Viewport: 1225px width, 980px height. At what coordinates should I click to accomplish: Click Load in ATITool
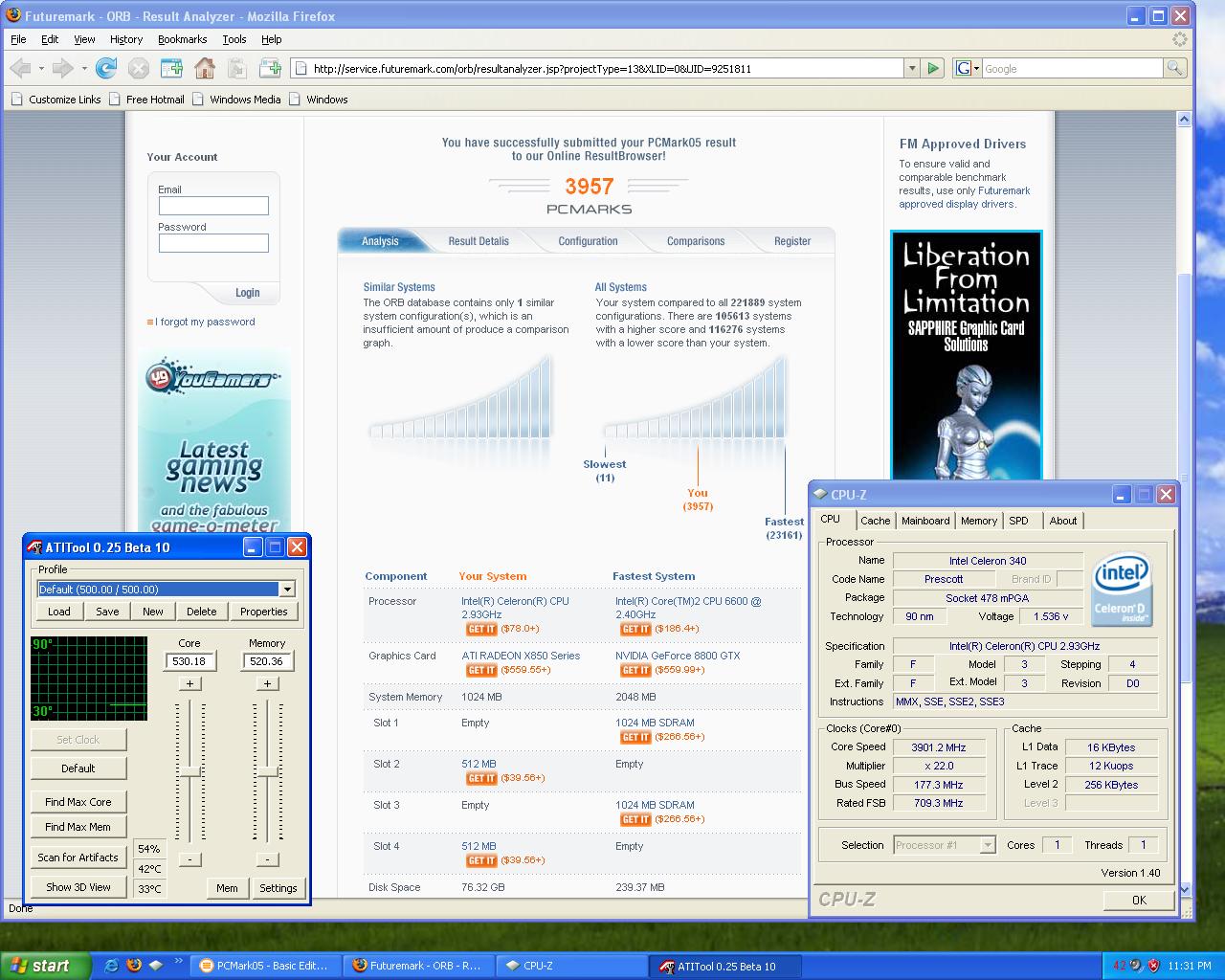pos(59,612)
